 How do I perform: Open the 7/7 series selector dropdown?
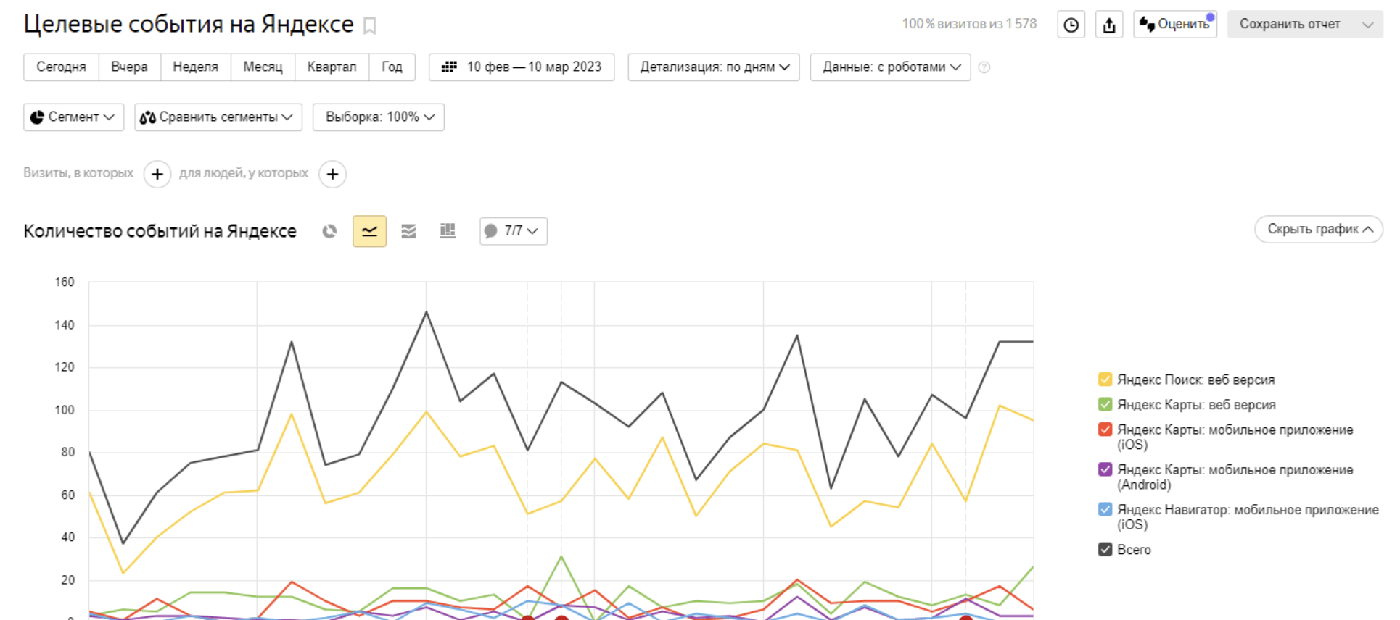point(513,231)
